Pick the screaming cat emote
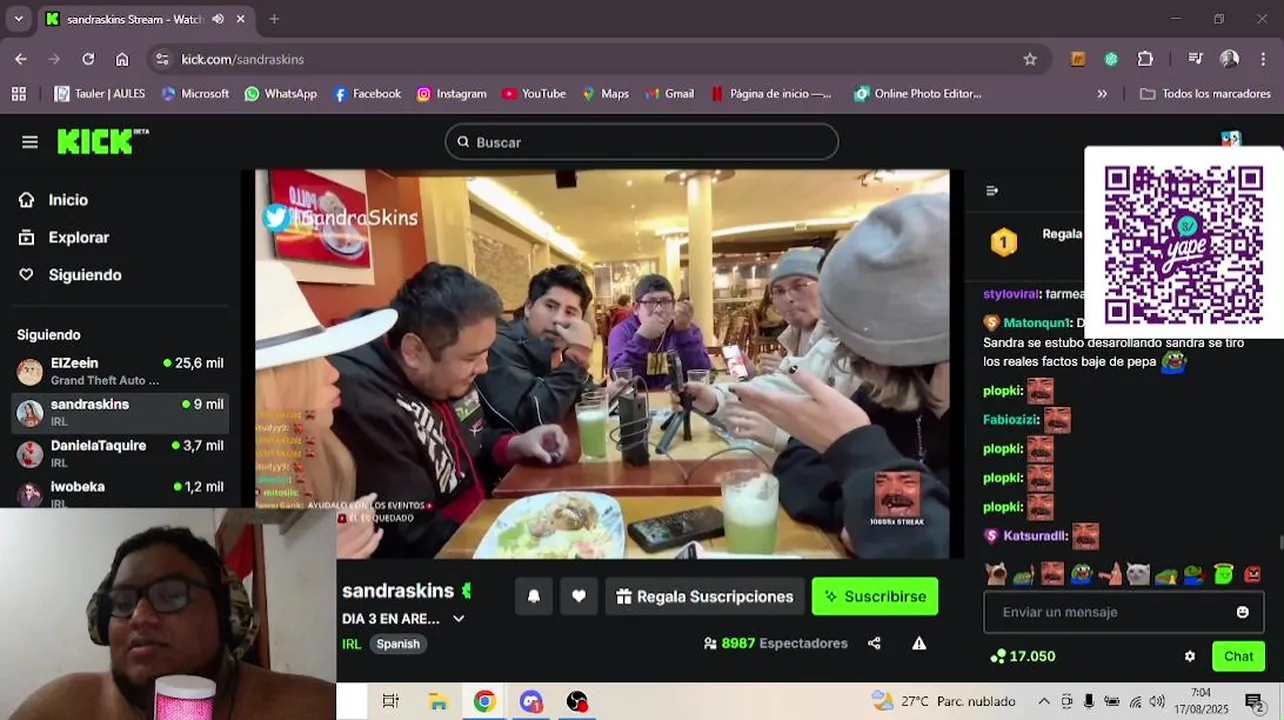This screenshot has height=720, width=1284. (996, 574)
